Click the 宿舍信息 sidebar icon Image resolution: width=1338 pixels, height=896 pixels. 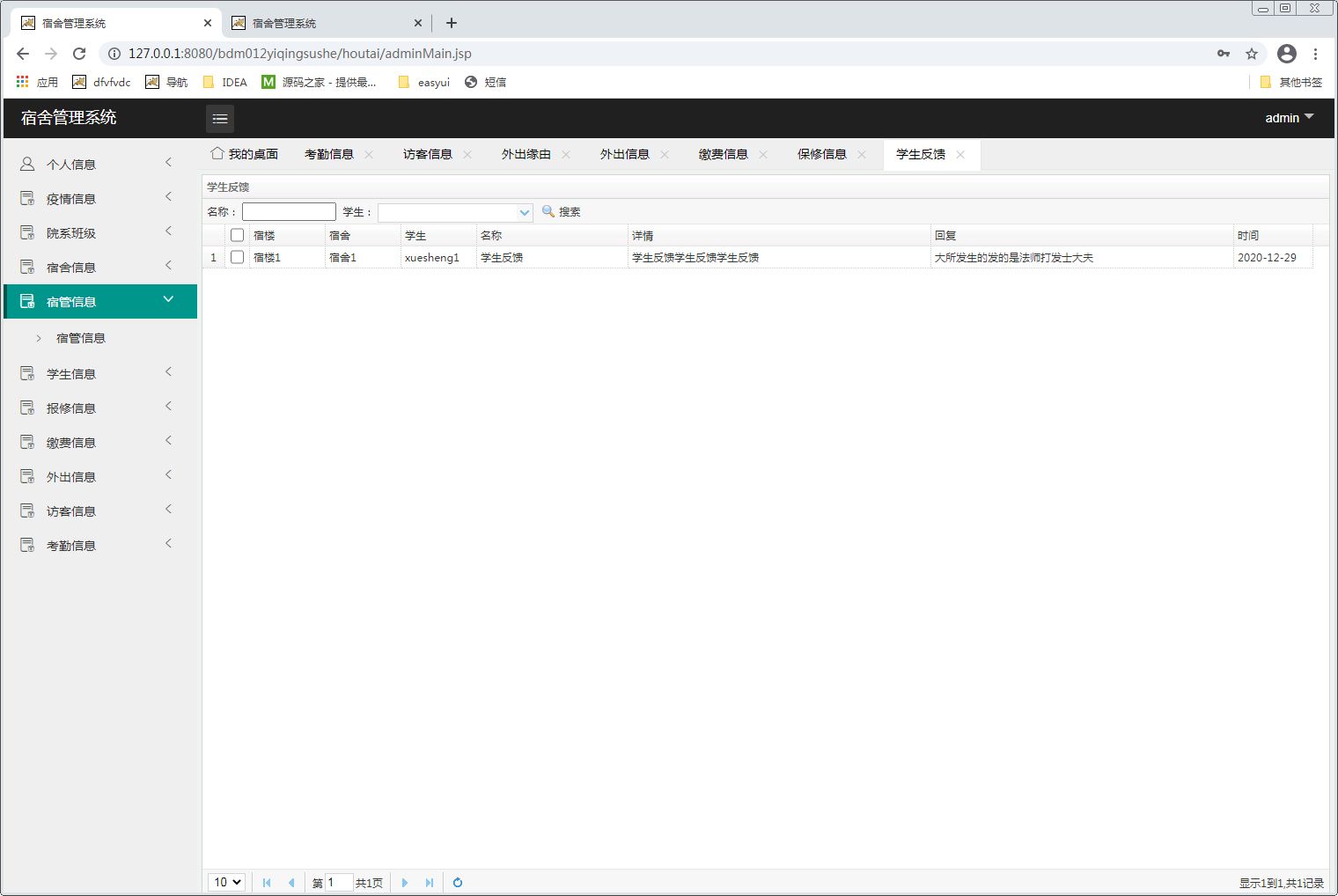point(27,267)
